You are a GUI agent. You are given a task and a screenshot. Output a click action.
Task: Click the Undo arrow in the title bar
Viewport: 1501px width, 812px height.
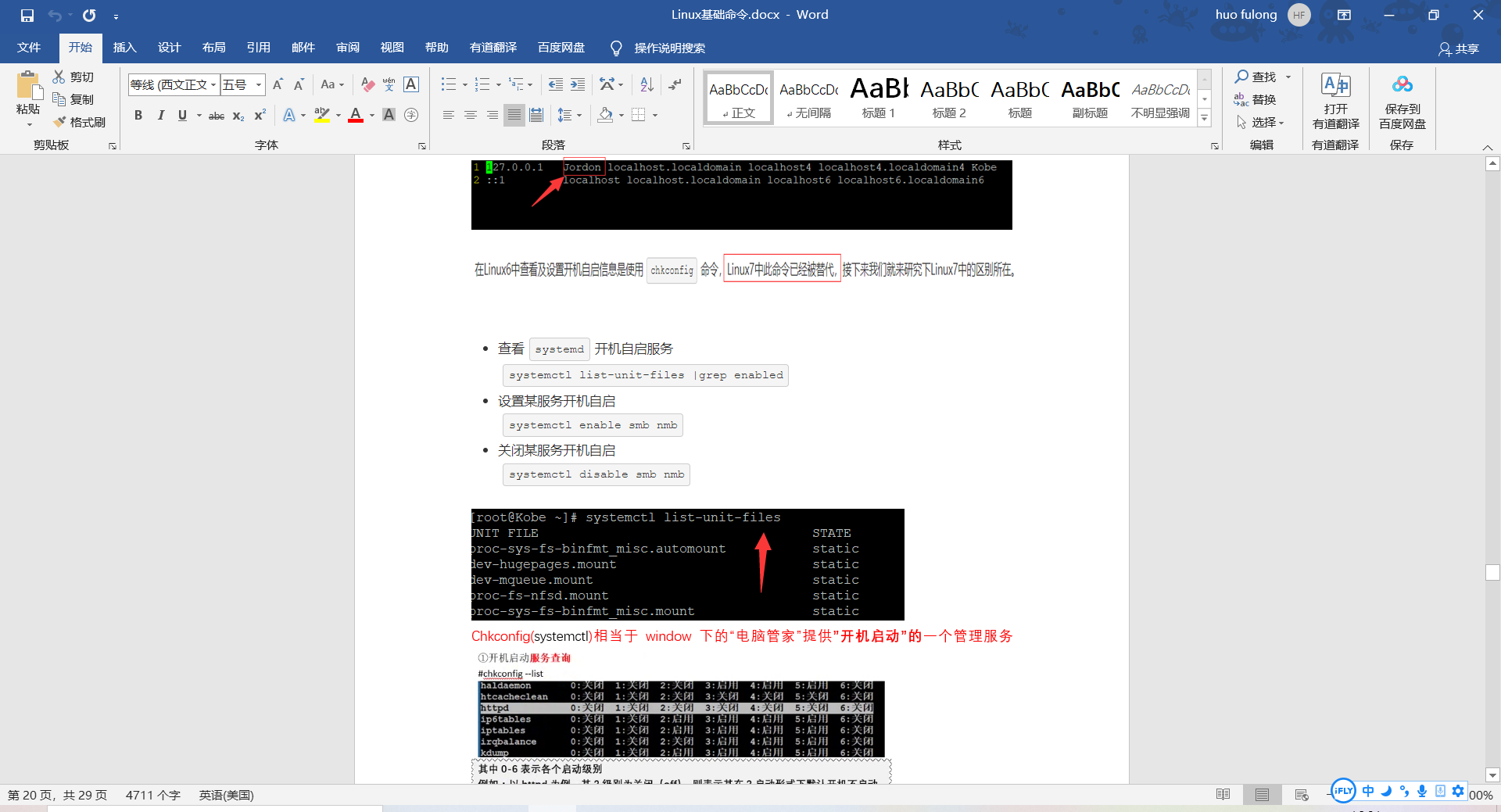coord(55,15)
